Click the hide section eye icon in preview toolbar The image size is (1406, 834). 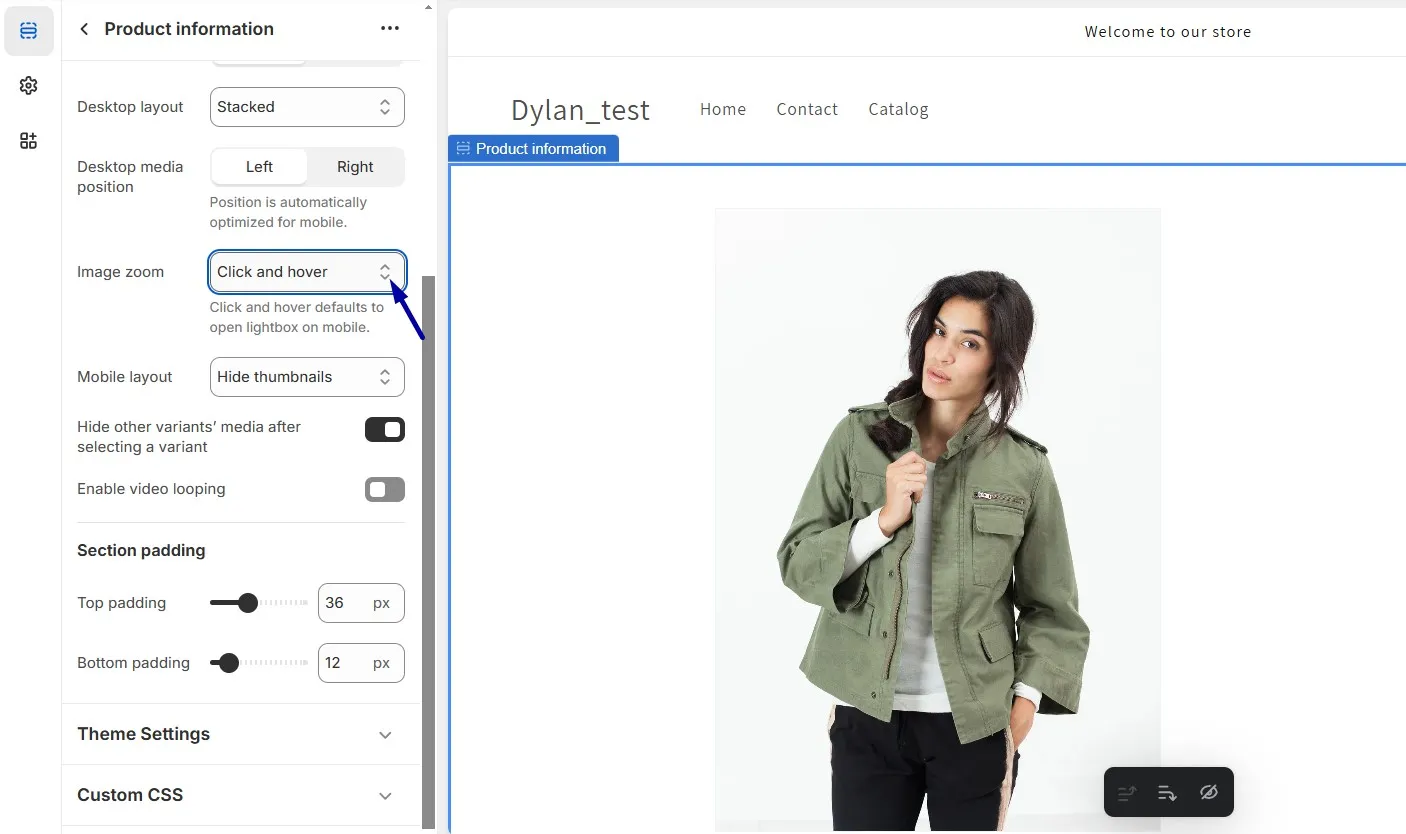click(x=1209, y=793)
